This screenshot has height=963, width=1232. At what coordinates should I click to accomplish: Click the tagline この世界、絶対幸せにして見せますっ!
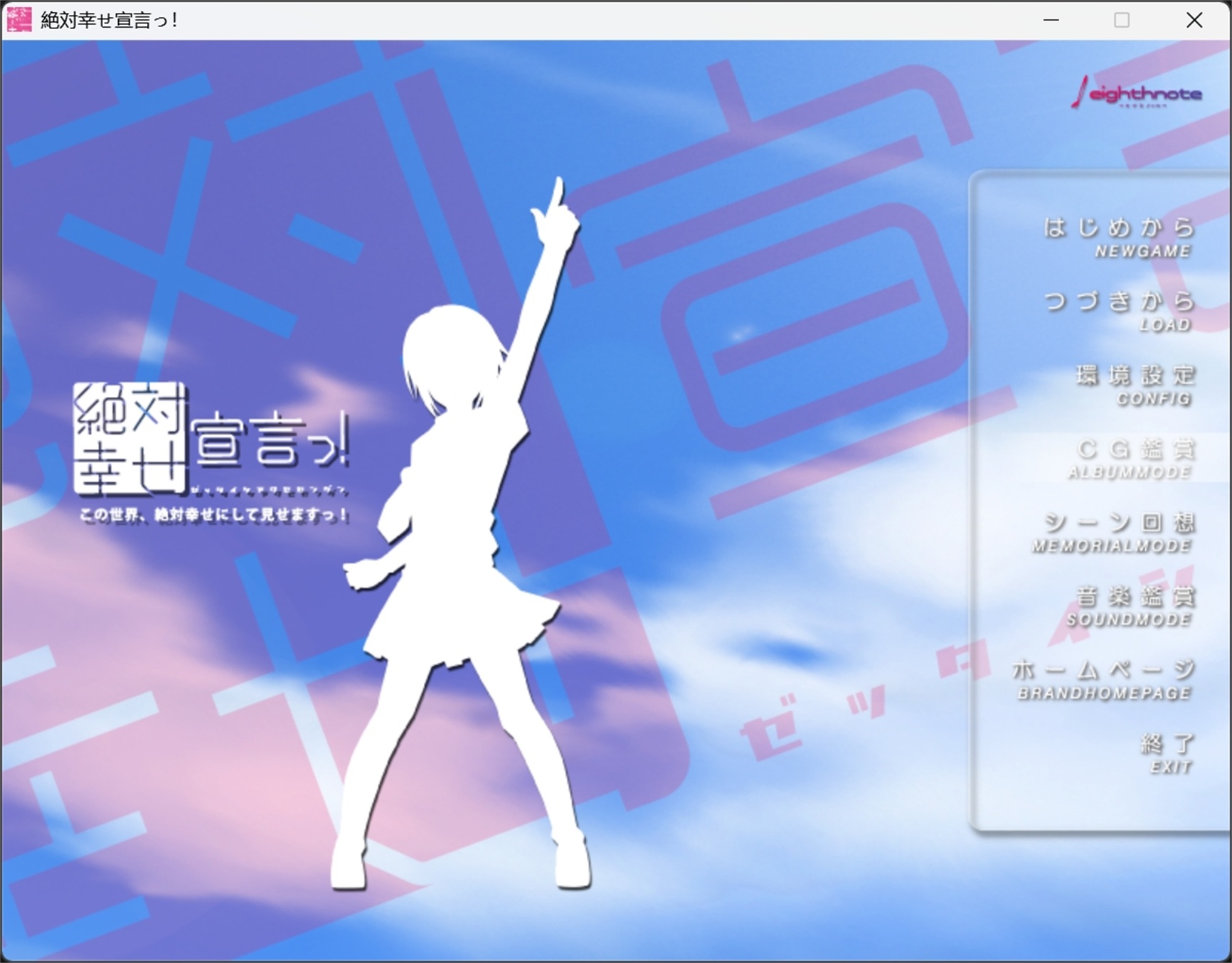tap(213, 514)
